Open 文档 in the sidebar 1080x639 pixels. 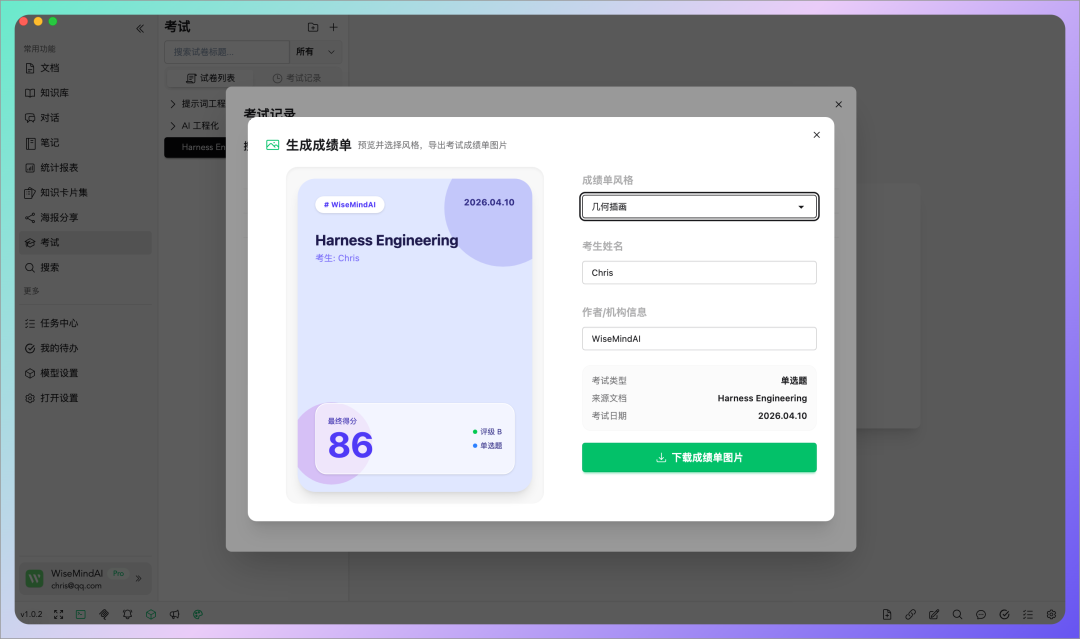(85, 68)
